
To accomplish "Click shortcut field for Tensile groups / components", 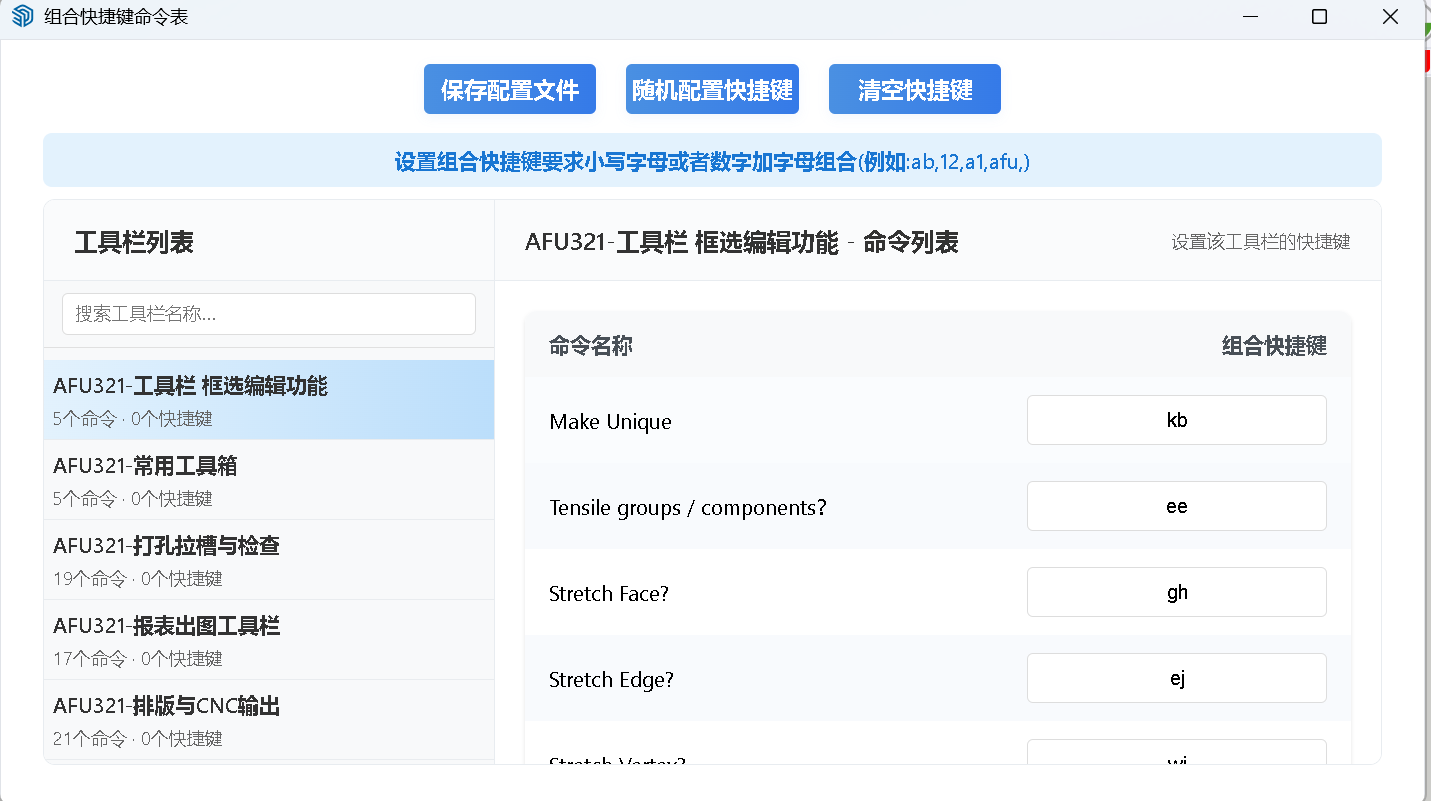I will tap(1176, 506).
